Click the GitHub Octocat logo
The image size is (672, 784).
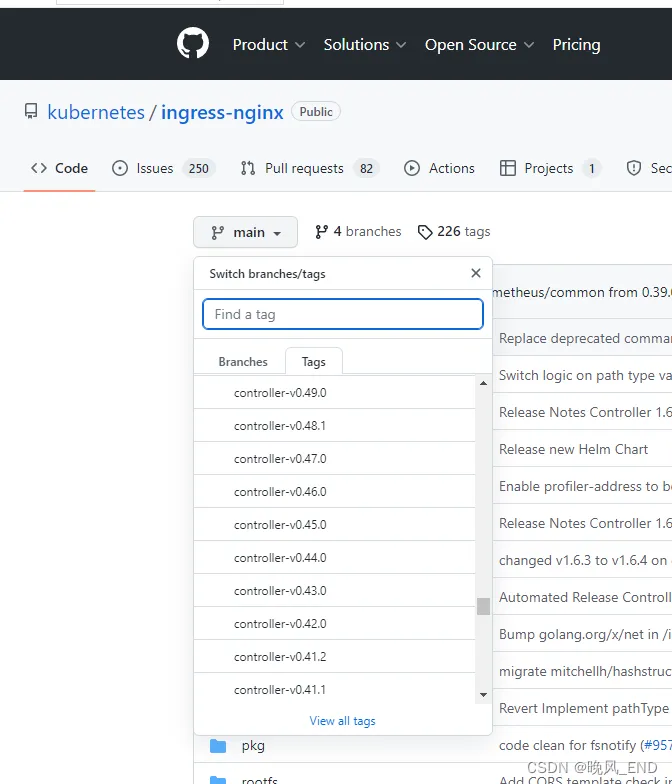click(192, 43)
